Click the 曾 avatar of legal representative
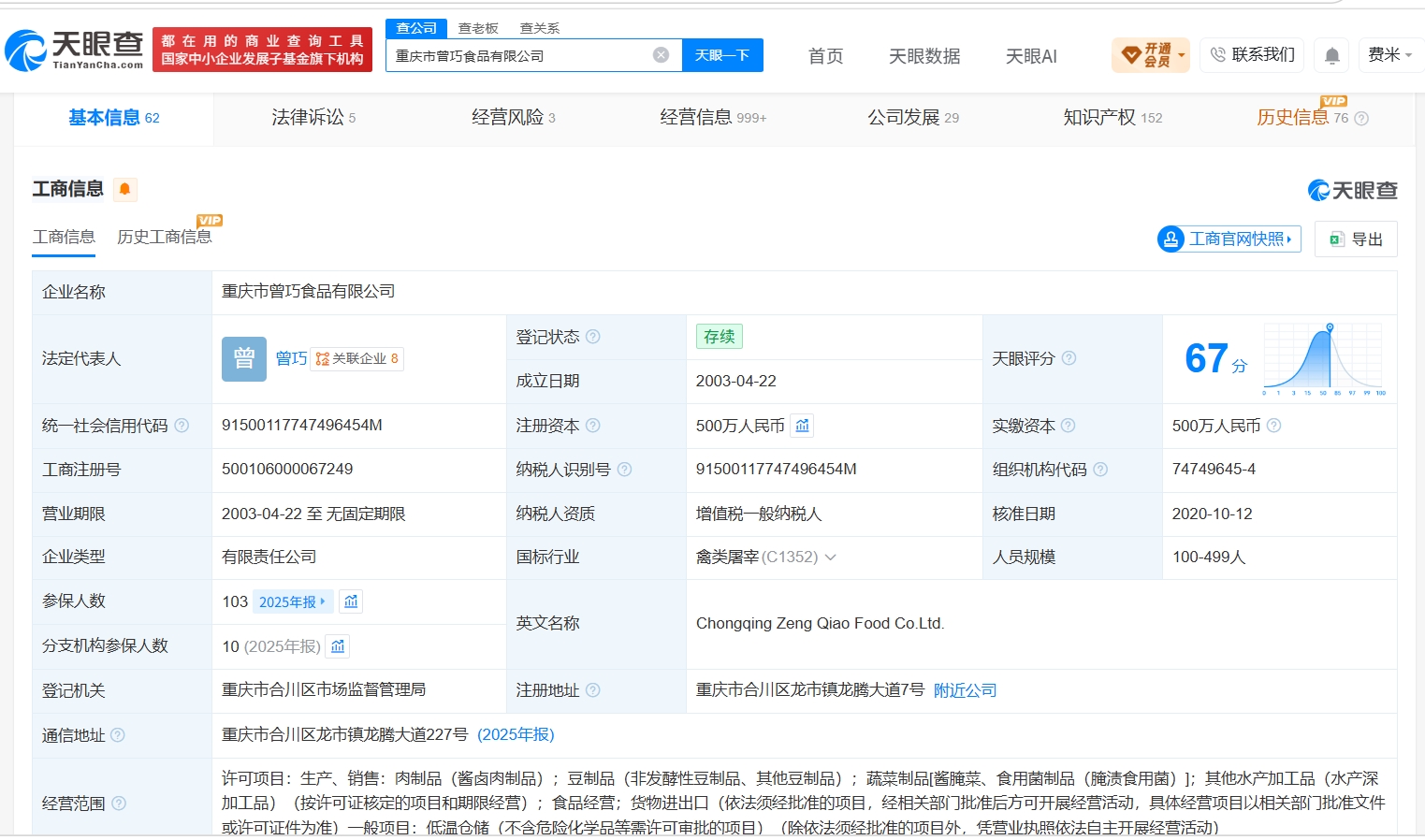 [244, 359]
